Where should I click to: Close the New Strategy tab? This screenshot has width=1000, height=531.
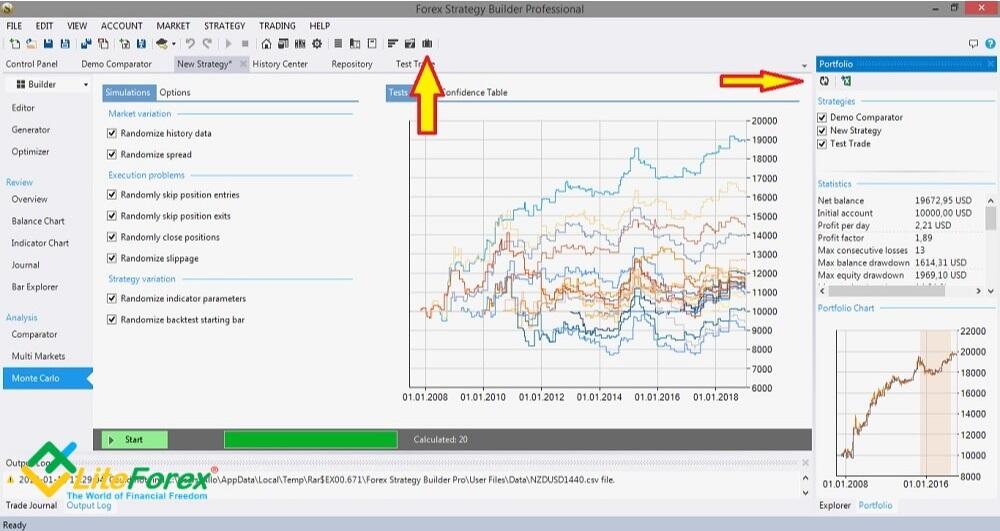pos(243,64)
